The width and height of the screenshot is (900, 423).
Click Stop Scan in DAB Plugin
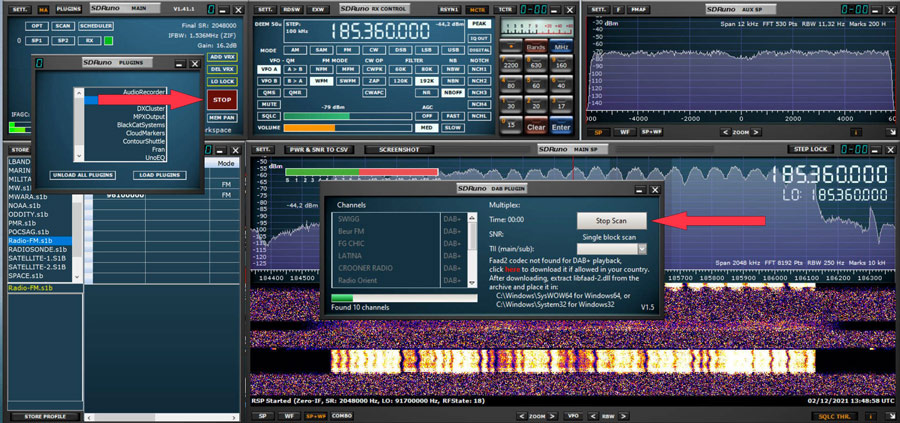tap(612, 220)
